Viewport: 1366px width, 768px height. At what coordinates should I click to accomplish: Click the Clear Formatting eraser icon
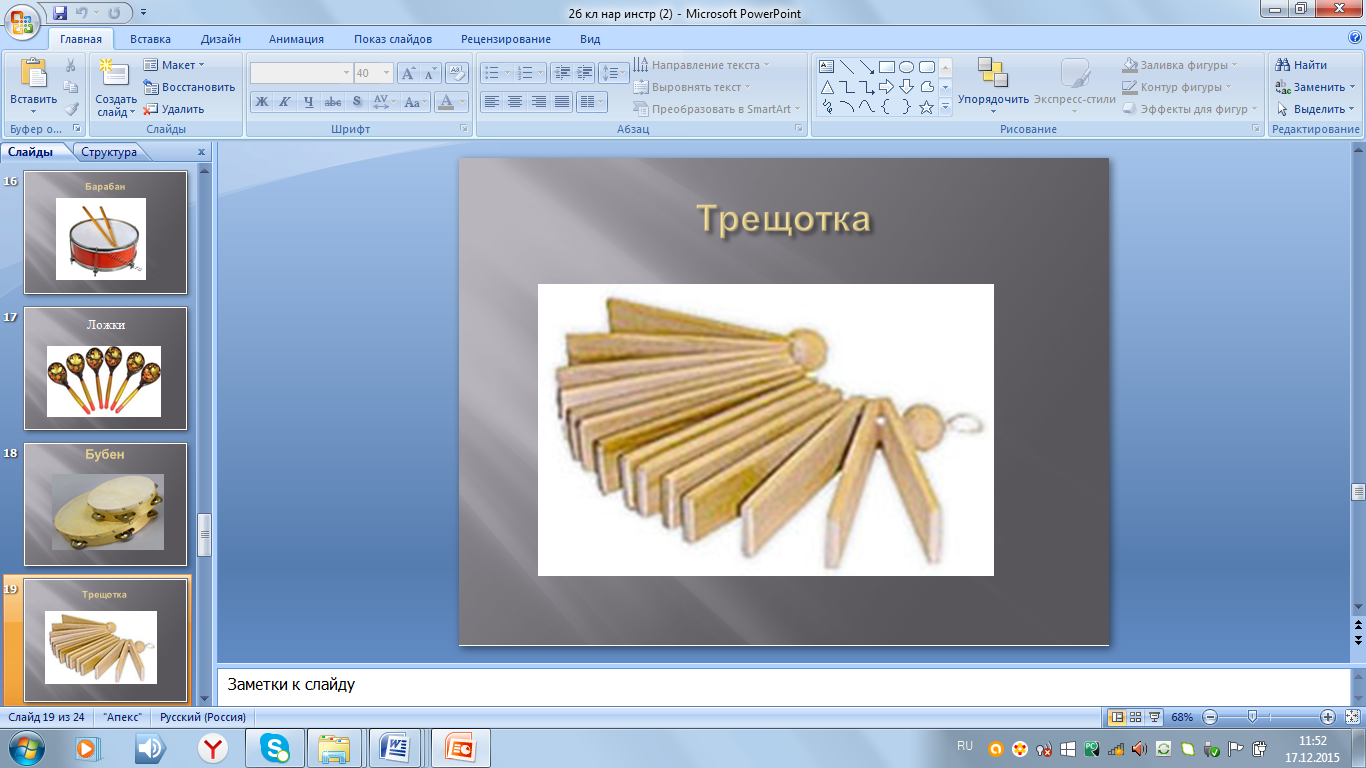[457, 73]
